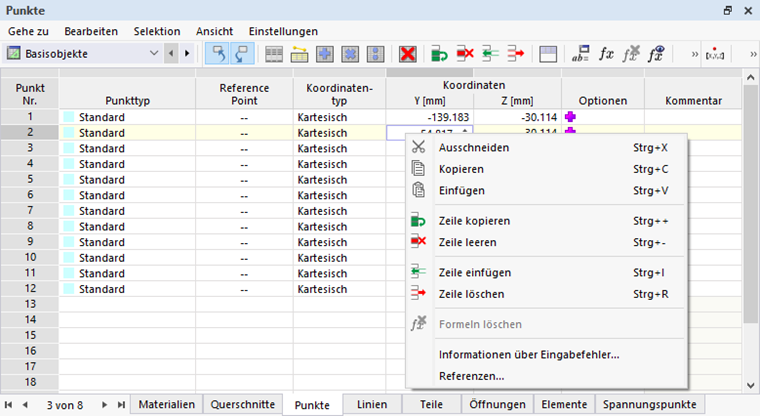Click the 'ab=' text format toolbar icon
Viewport: 760px width, 416px height.
580,54
